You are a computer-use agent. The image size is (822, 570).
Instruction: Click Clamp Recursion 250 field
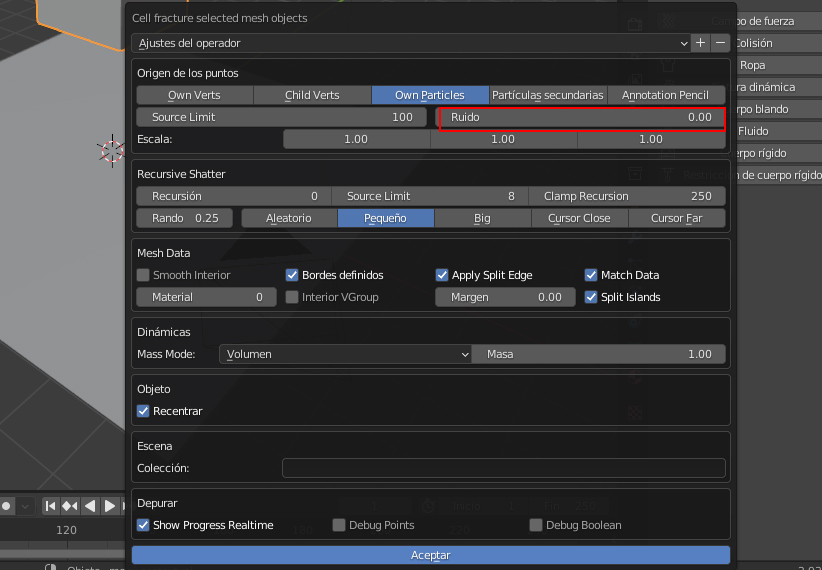coord(627,196)
